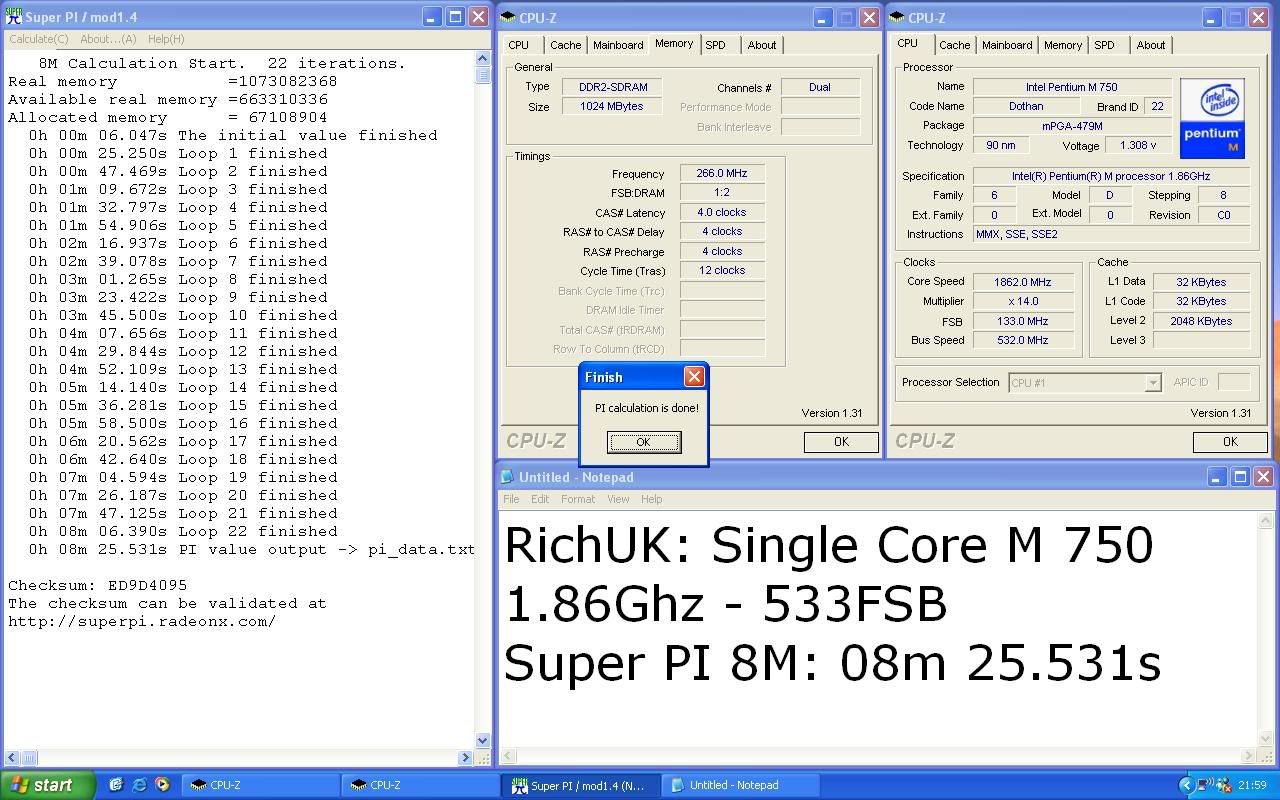This screenshot has height=800, width=1280.
Task: Click Super PI horizontal scrollbar left arrow
Action: [x=11, y=759]
